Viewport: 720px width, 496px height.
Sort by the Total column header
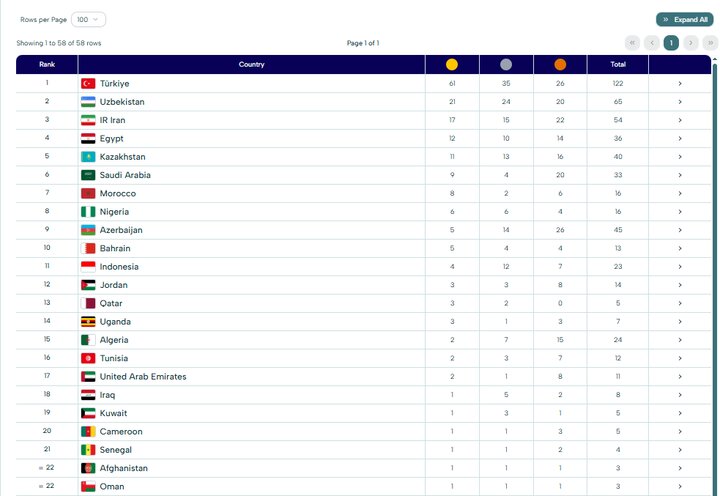pos(619,65)
